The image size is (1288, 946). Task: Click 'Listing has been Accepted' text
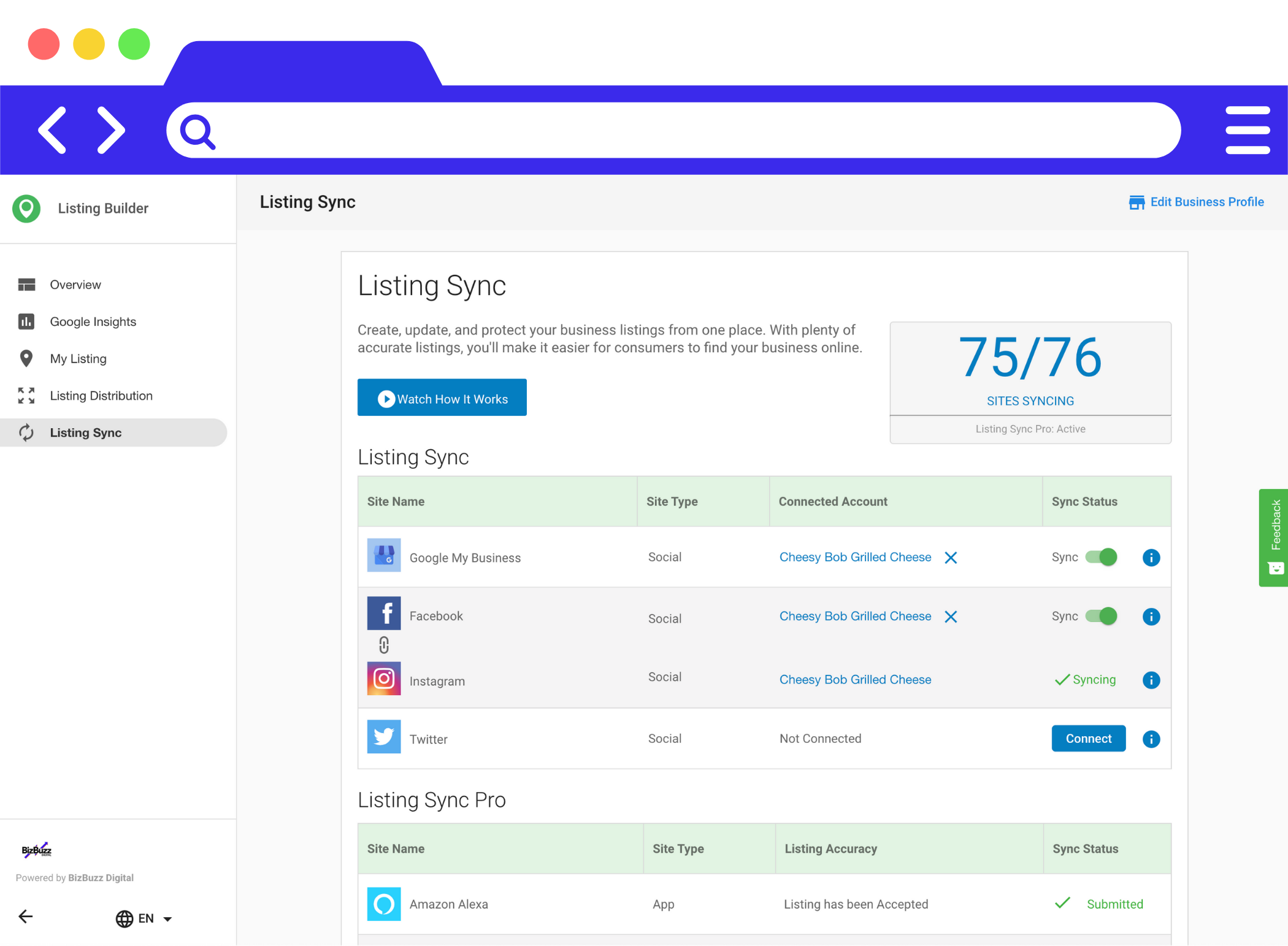856,904
